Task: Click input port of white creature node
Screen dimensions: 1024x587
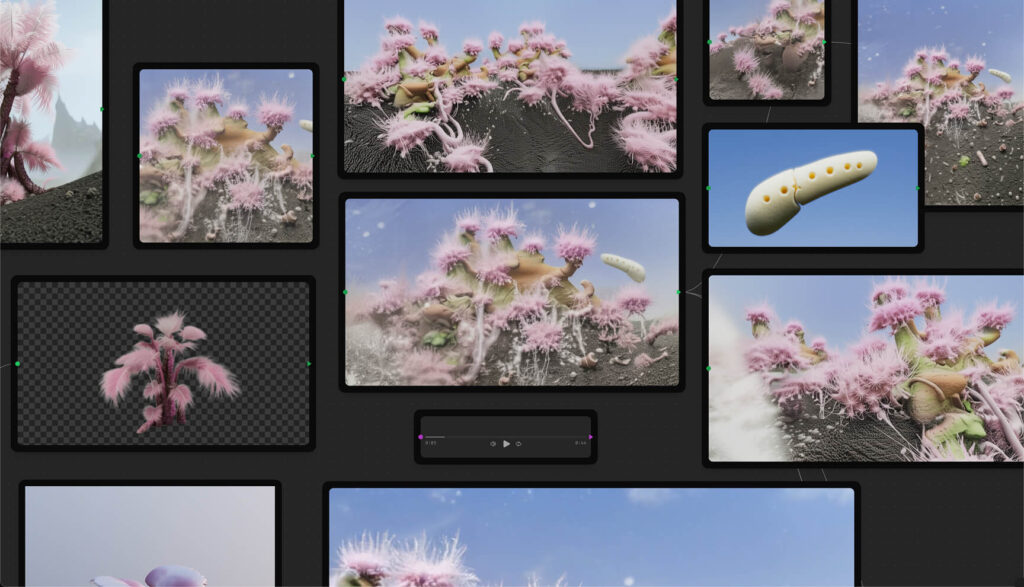Action: (x=708, y=188)
